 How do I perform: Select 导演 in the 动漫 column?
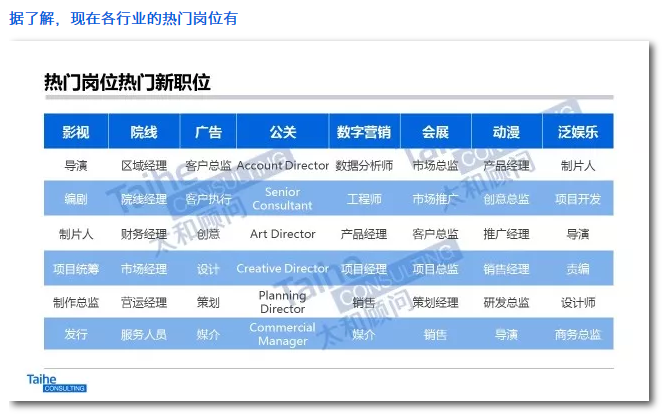click(x=506, y=334)
